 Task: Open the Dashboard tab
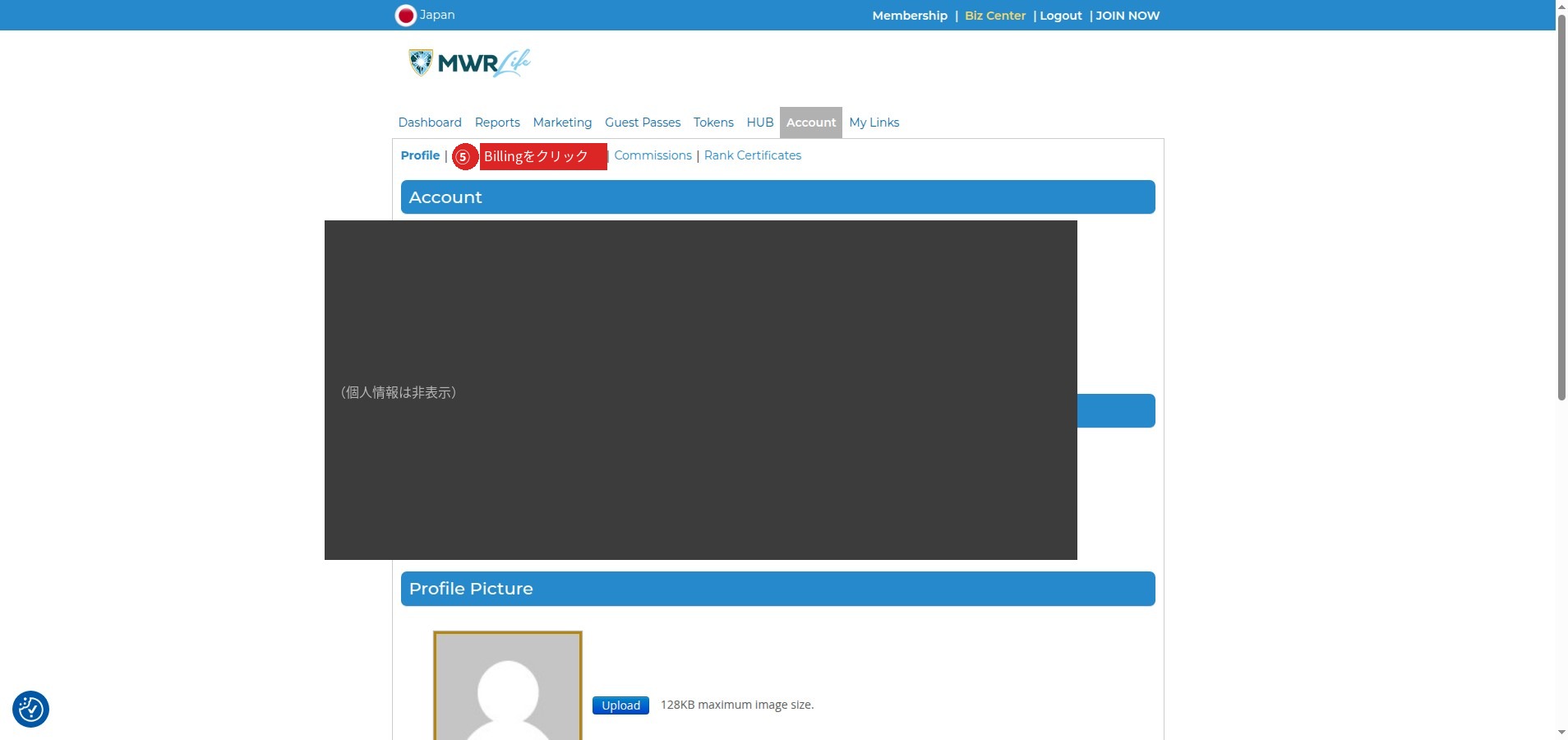click(430, 123)
